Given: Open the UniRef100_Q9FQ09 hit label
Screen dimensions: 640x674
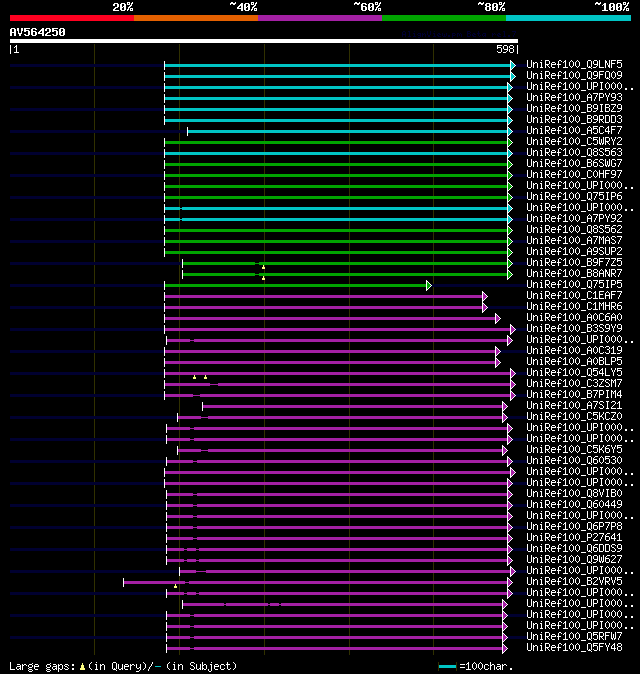Looking at the screenshot, I should (x=574, y=75).
